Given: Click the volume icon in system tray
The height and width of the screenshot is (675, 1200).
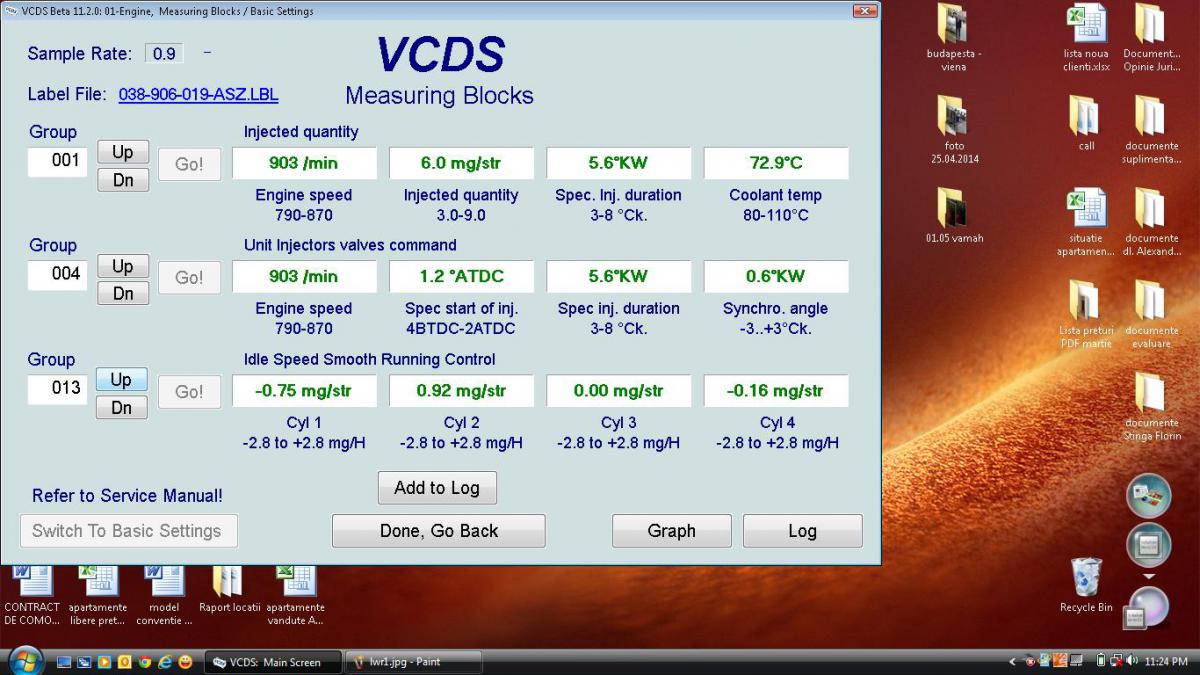Looking at the screenshot, I should tap(1131, 661).
